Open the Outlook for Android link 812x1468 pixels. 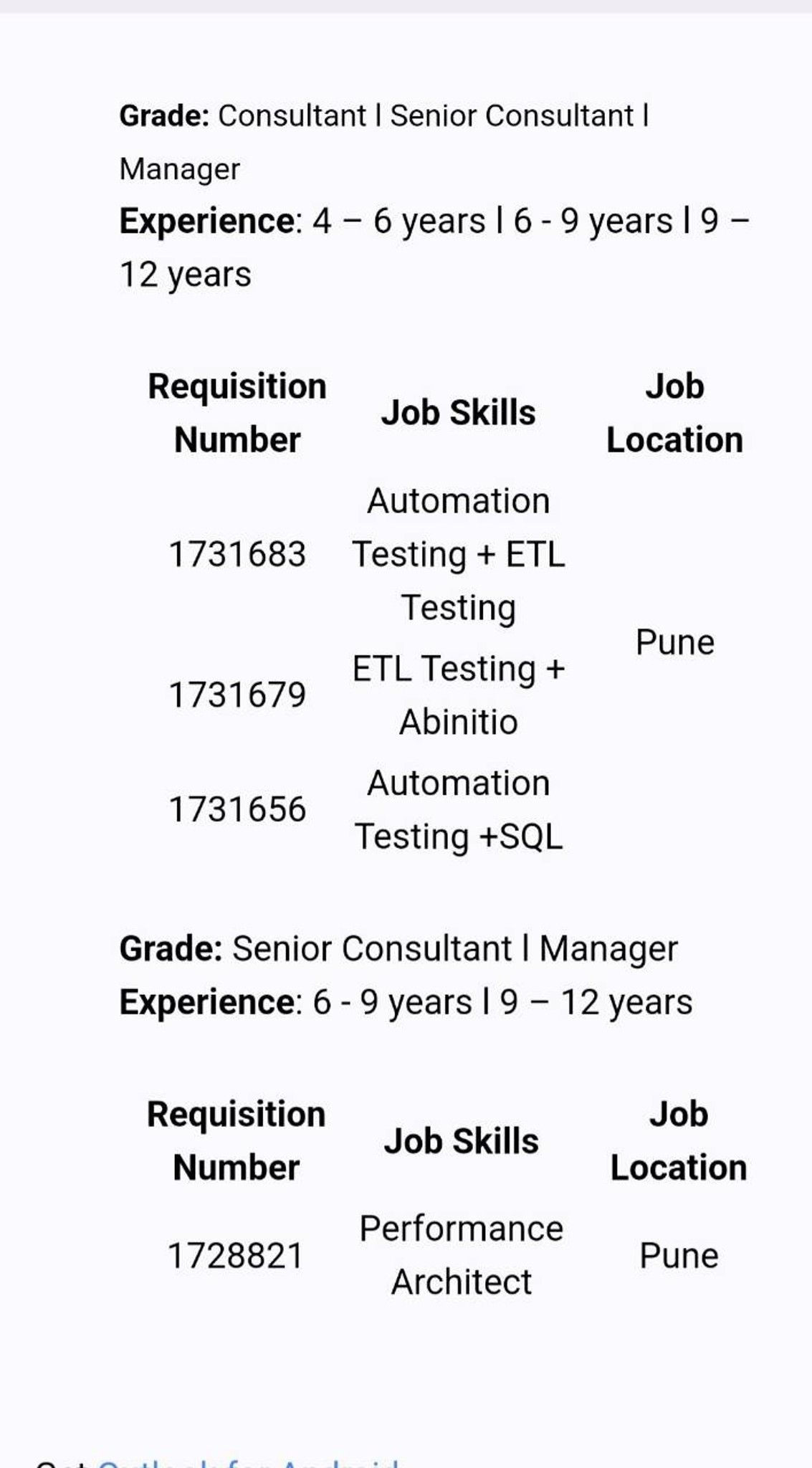point(248,1462)
